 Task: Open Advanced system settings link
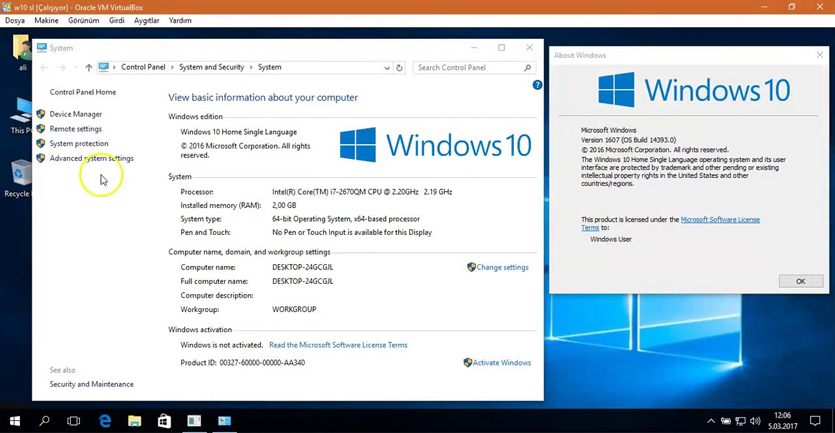pyautogui.click(x=92, y=158)
